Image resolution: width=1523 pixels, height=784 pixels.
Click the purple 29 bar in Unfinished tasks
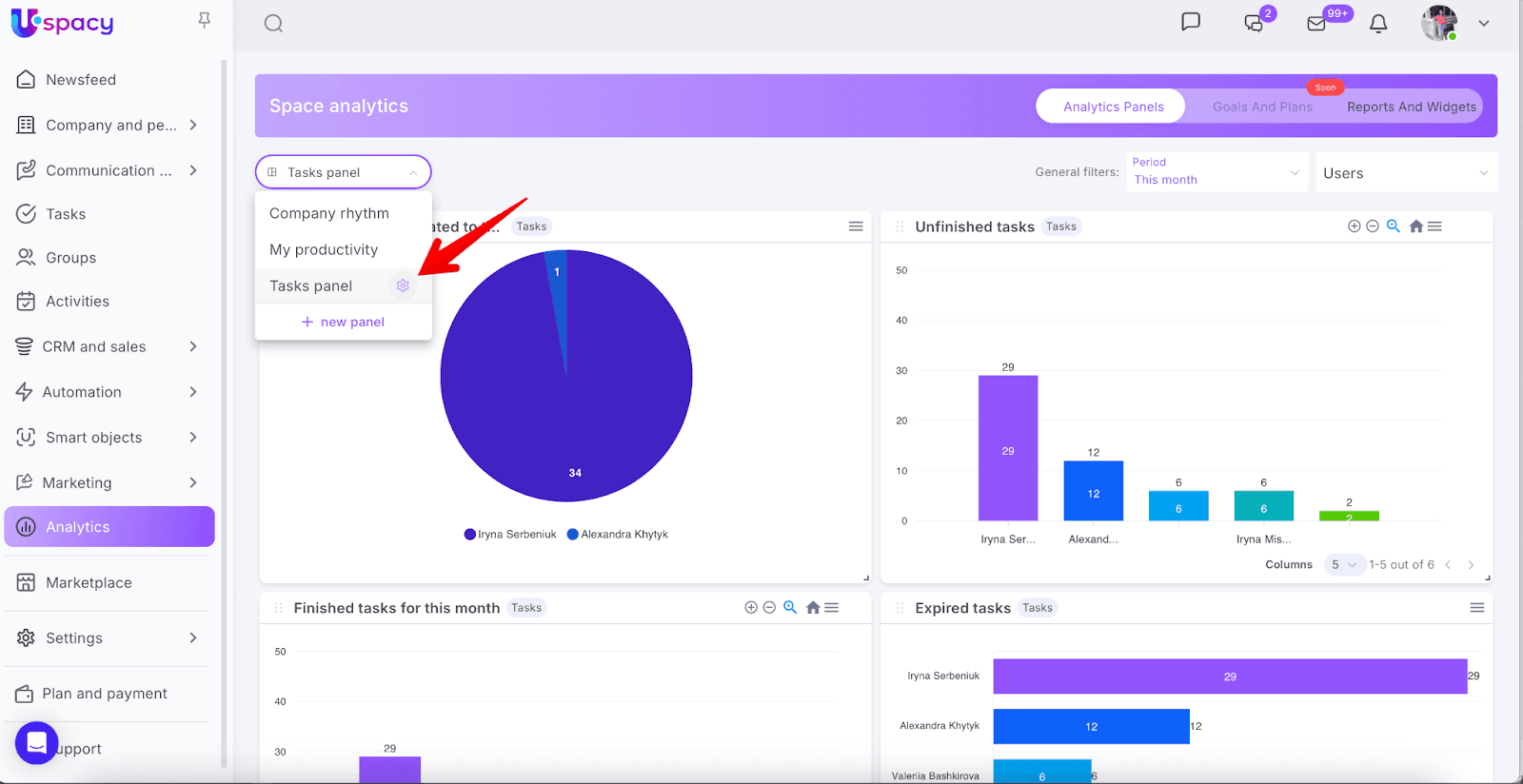click(1007, 448)
